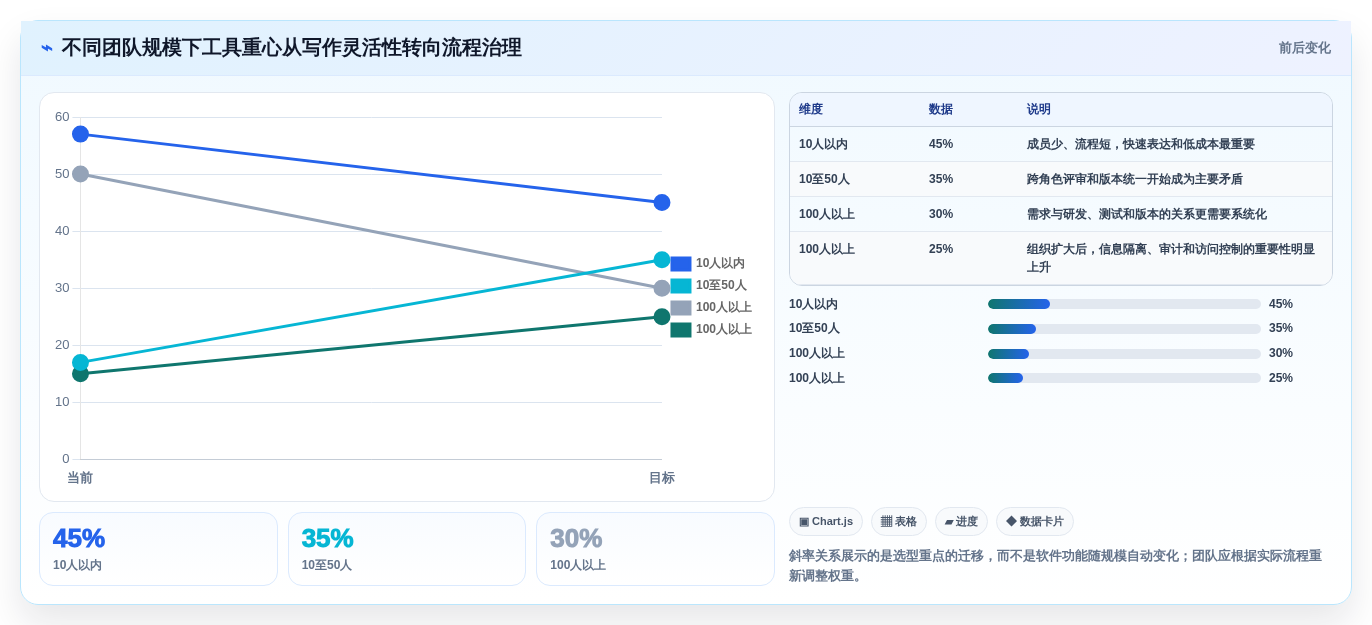
Task: Click the blue data point at 当前
Action: 81,134
